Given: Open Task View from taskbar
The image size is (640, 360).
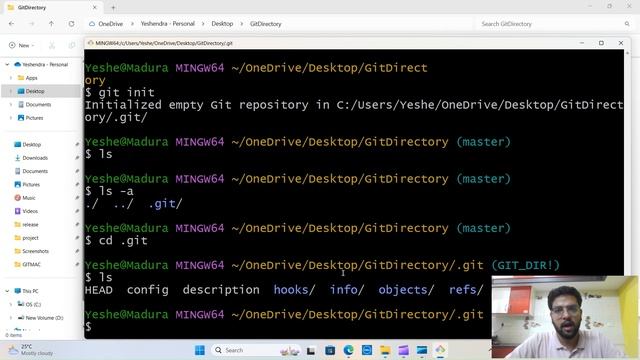Looking at the screenshot, I should (x=311, y=350).
